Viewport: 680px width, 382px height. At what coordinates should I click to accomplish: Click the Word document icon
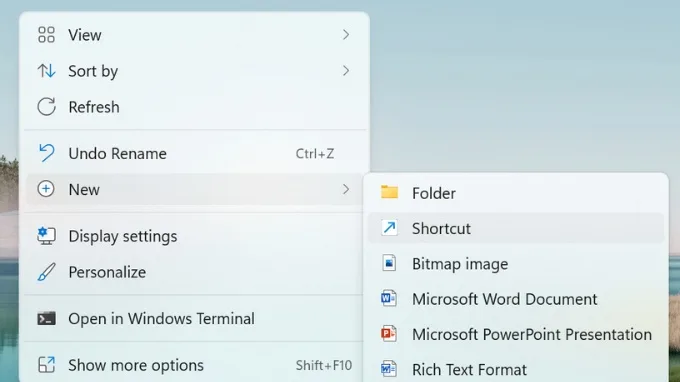[x=389, y=298]
